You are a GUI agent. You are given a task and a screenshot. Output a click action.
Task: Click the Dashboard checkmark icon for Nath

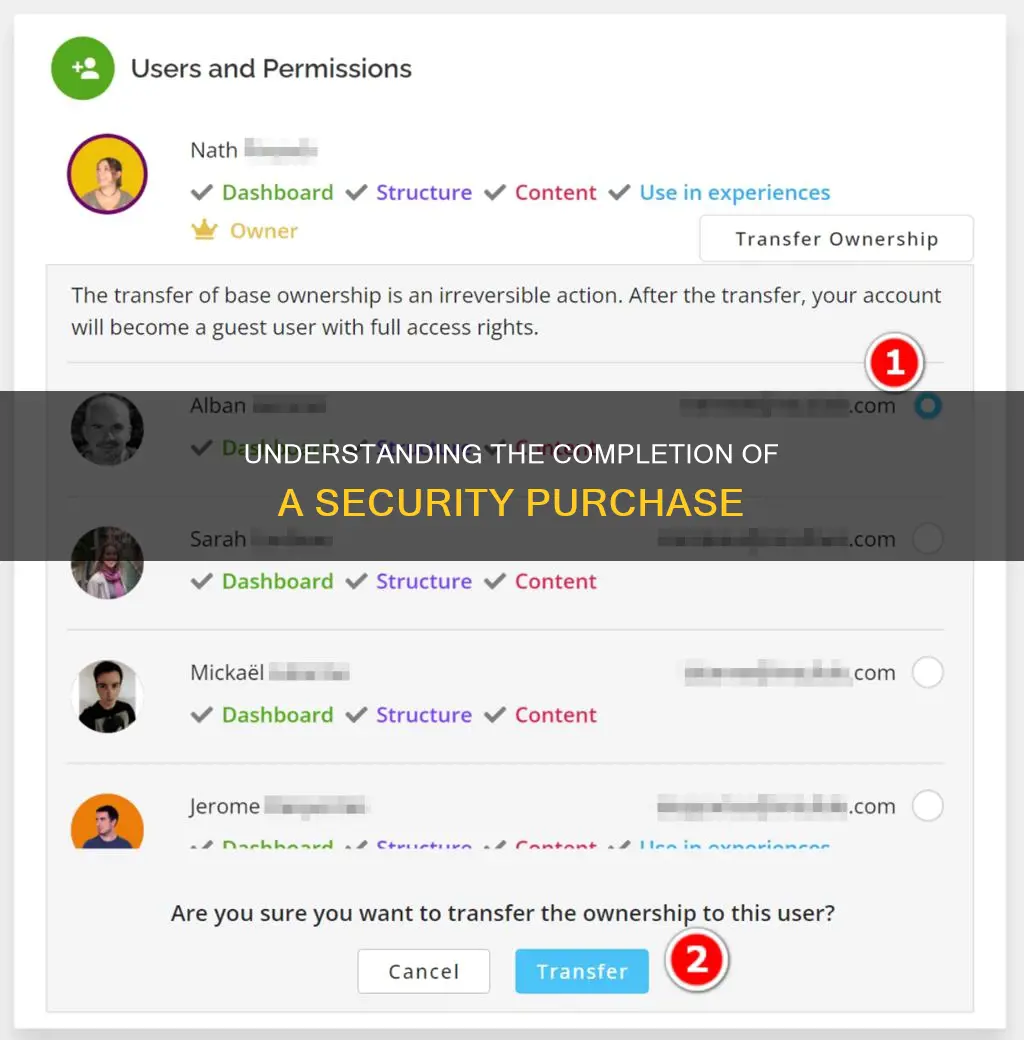(x=203, y=192)
